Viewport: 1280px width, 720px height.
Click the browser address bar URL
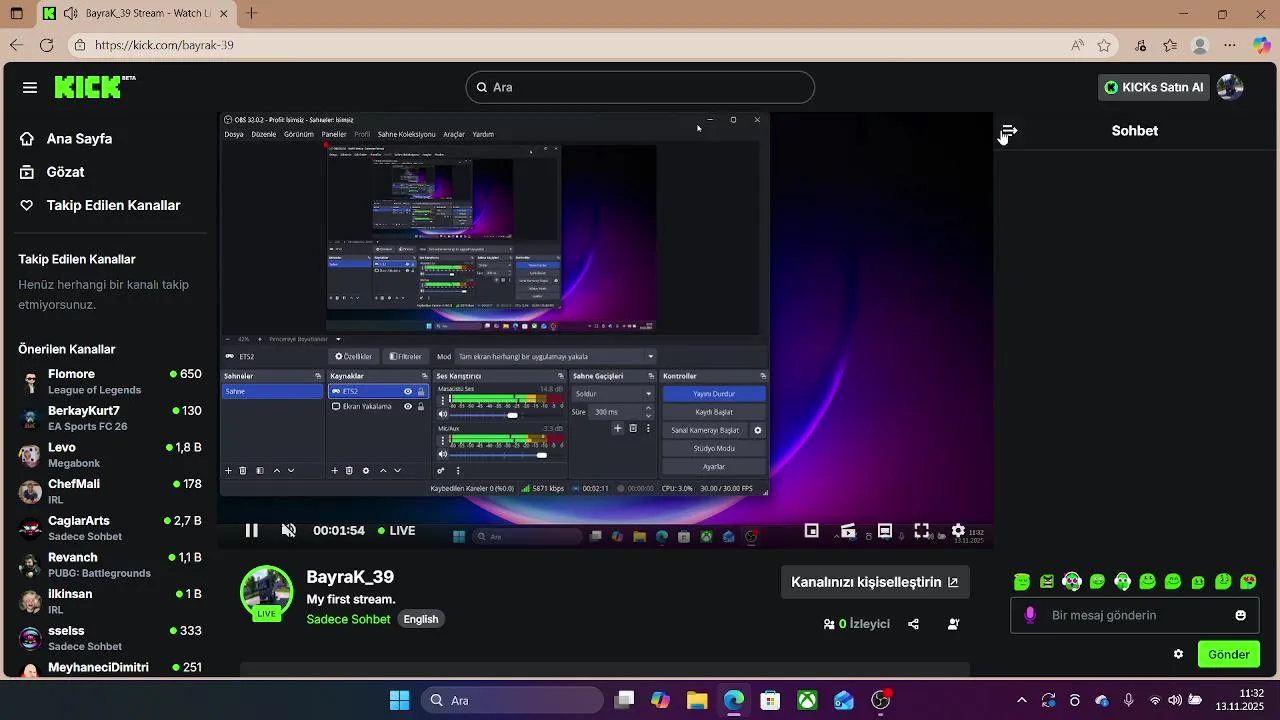coord(164,45)
